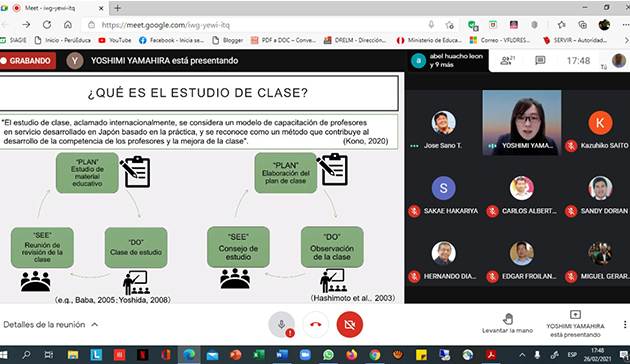This screenshot has width=630, height=364.
Task: Open WhatsApp from taskbar
Action: pos(328,355)
